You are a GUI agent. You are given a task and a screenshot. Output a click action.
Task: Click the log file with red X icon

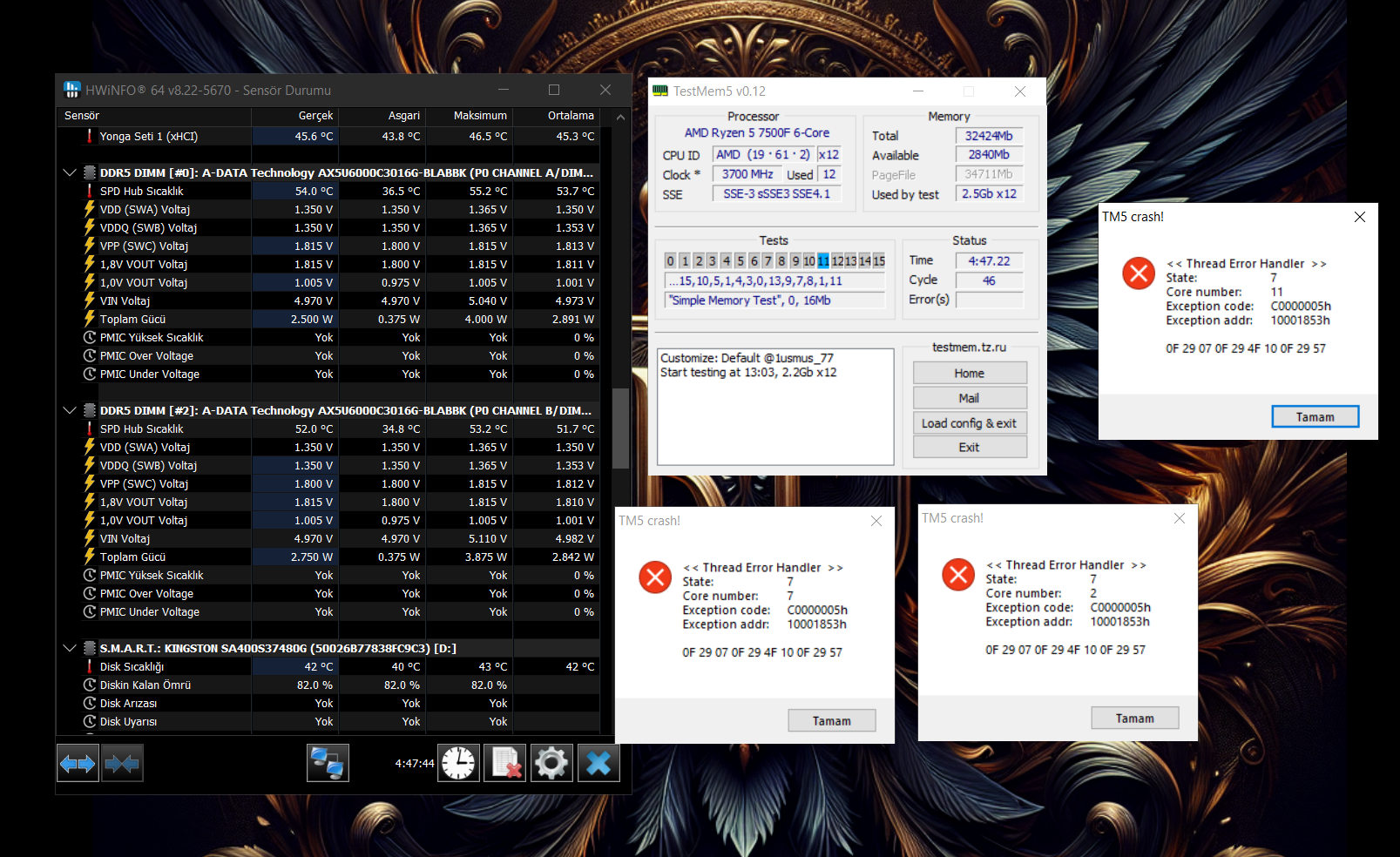click(505, 764)
